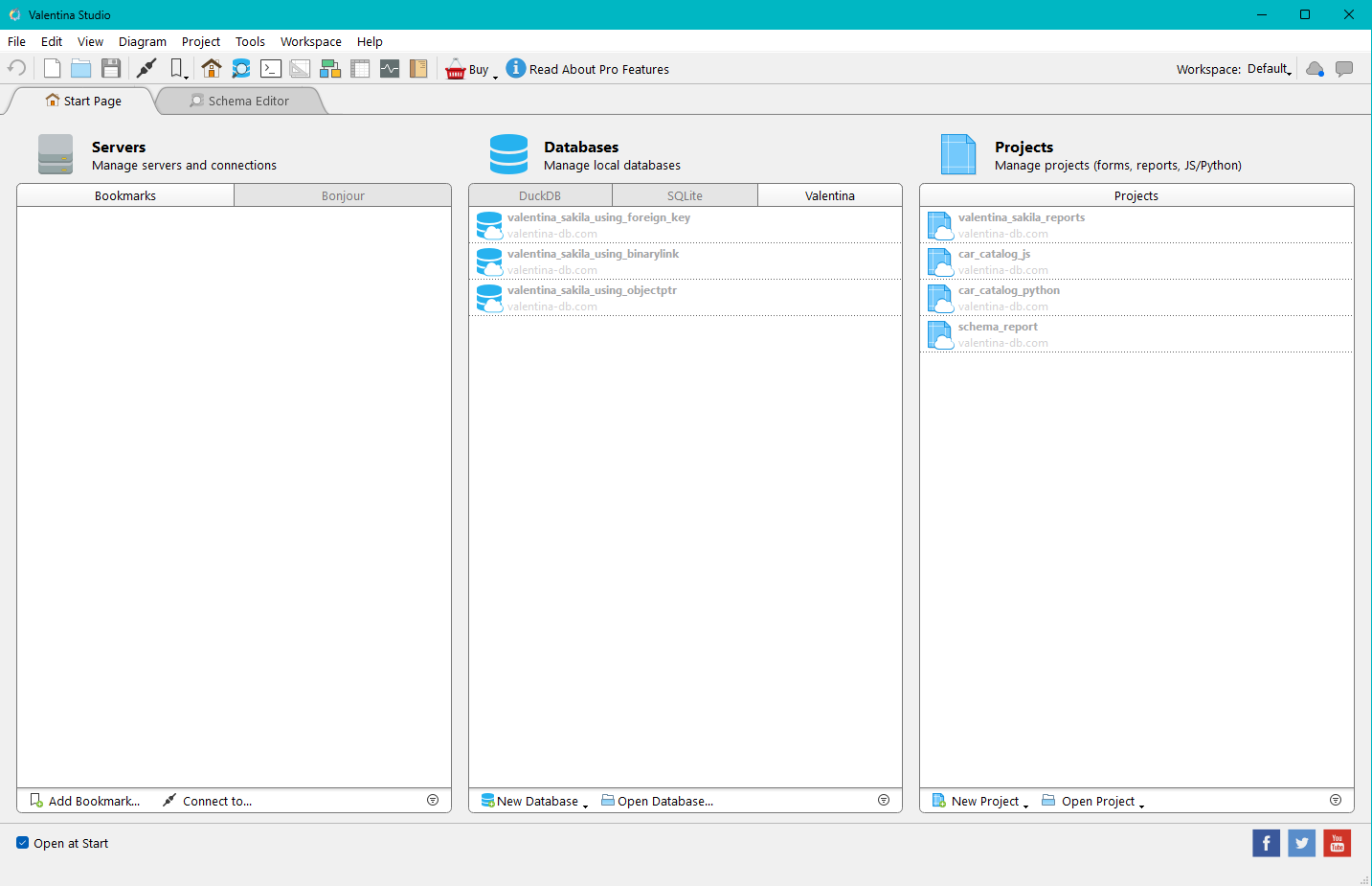1372x886 pixels.
Task: Select car_catalog_js project
Action: 1136,261
